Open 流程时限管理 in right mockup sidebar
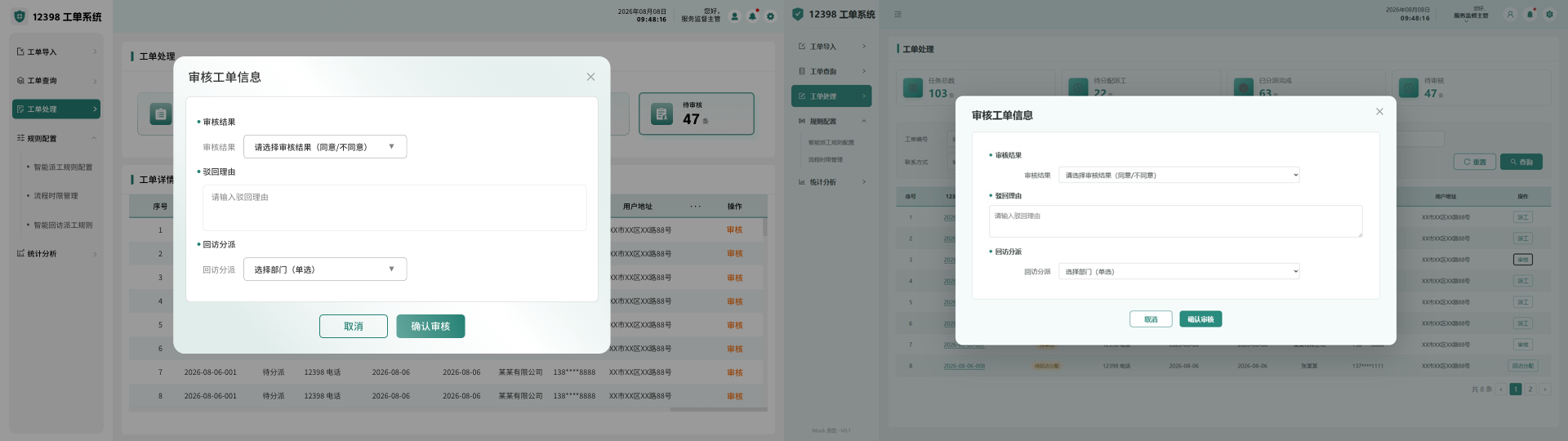Viewport: 1568px width, 441px height. [x=826, y=160]
